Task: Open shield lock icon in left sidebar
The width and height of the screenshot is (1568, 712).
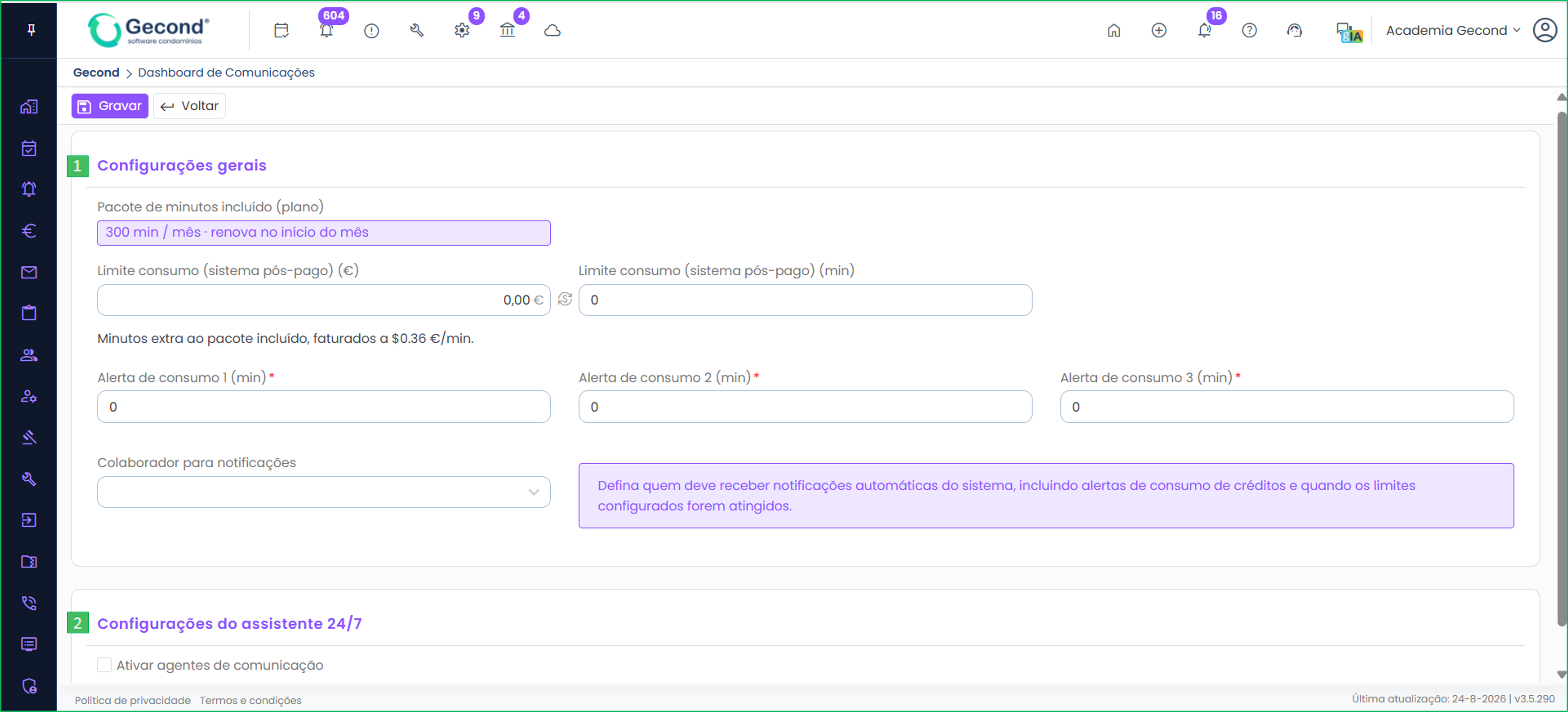Action: [x=28, y=686]
